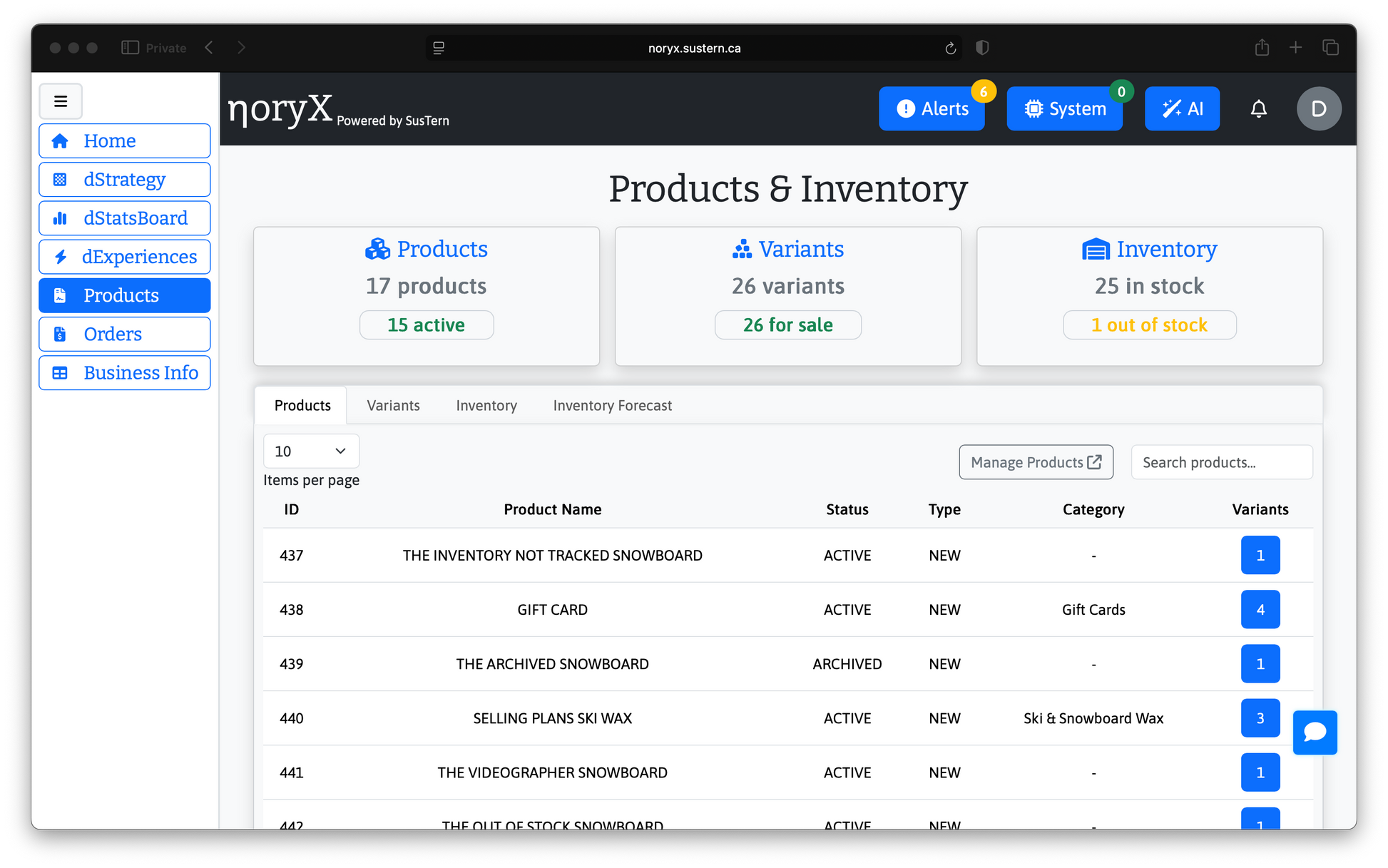1388x868 pixels.
Task: Click the ARCHIVED status cell
Action: coord(847,664)
